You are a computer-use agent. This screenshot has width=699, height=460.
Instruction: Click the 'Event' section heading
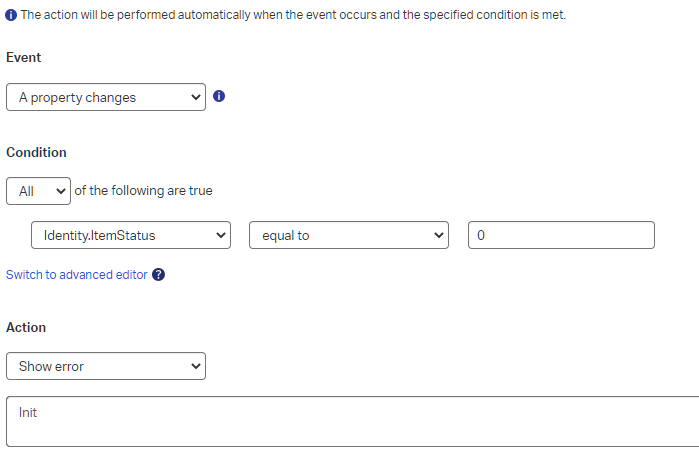(24, 58)
